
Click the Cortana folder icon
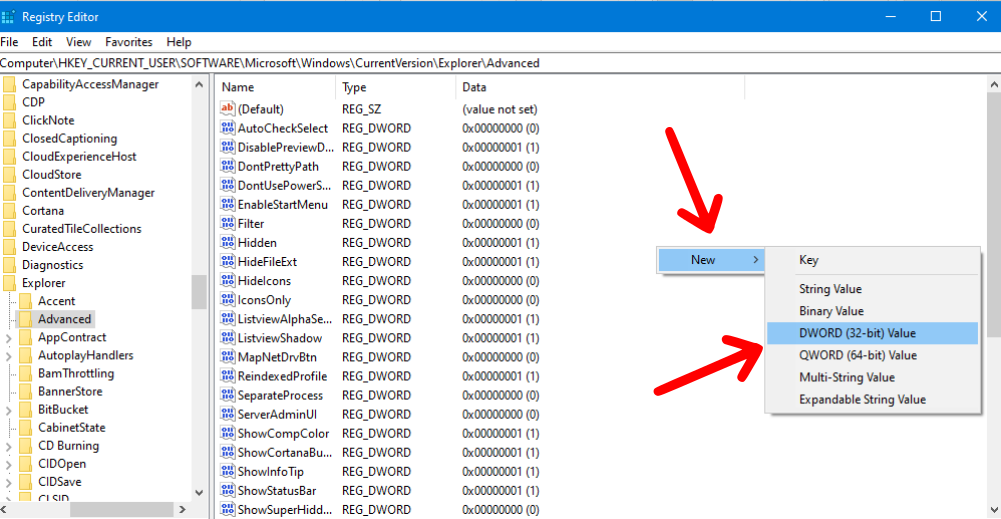tap(10, 211)
